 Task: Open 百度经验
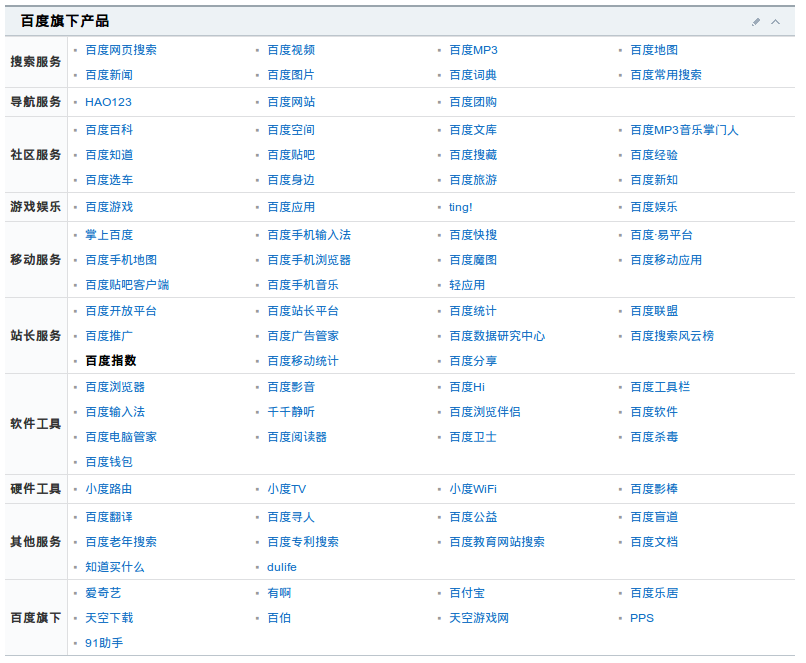click(654, 155)
